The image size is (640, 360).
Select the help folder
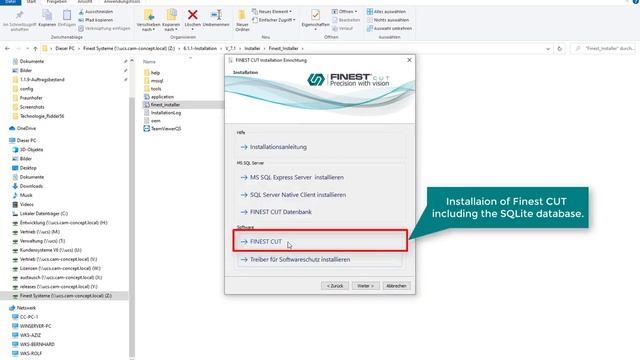152,73
